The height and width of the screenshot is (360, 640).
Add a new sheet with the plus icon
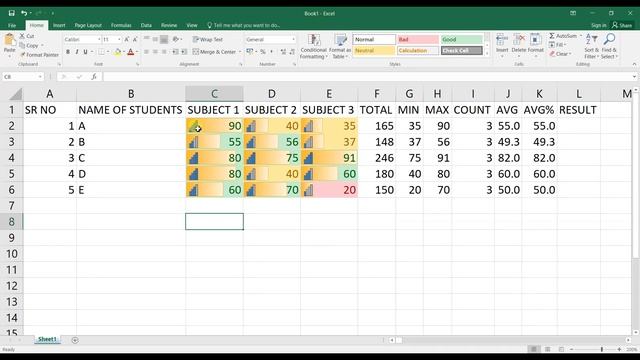coord(75,340)
